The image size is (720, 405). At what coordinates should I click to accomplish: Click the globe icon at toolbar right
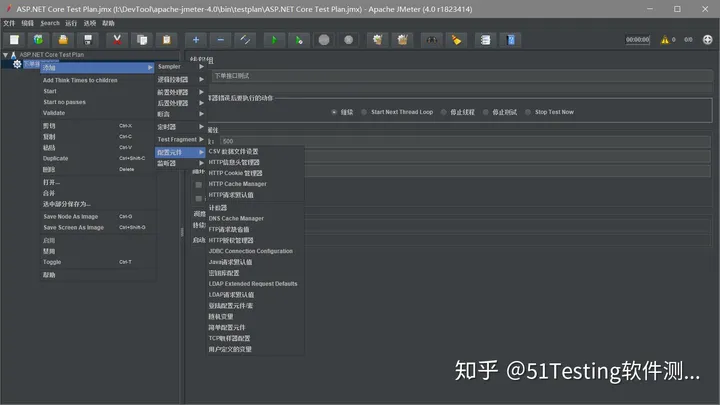pyautogui.click(x=708, y=40)
